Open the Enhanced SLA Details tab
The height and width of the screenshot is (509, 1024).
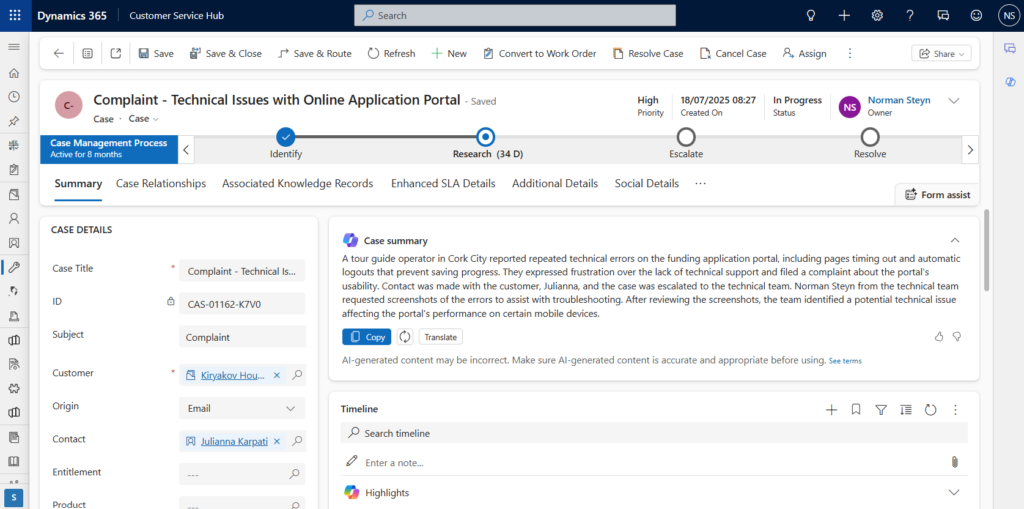click(443, 184)
